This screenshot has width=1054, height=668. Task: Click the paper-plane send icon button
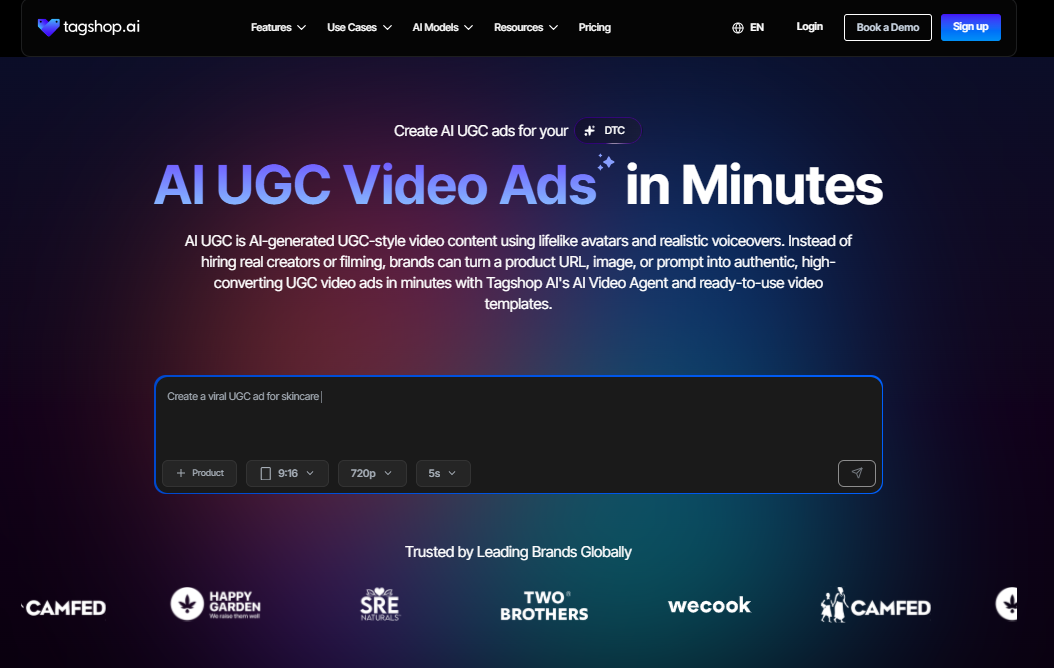click(x=856, y=473)
